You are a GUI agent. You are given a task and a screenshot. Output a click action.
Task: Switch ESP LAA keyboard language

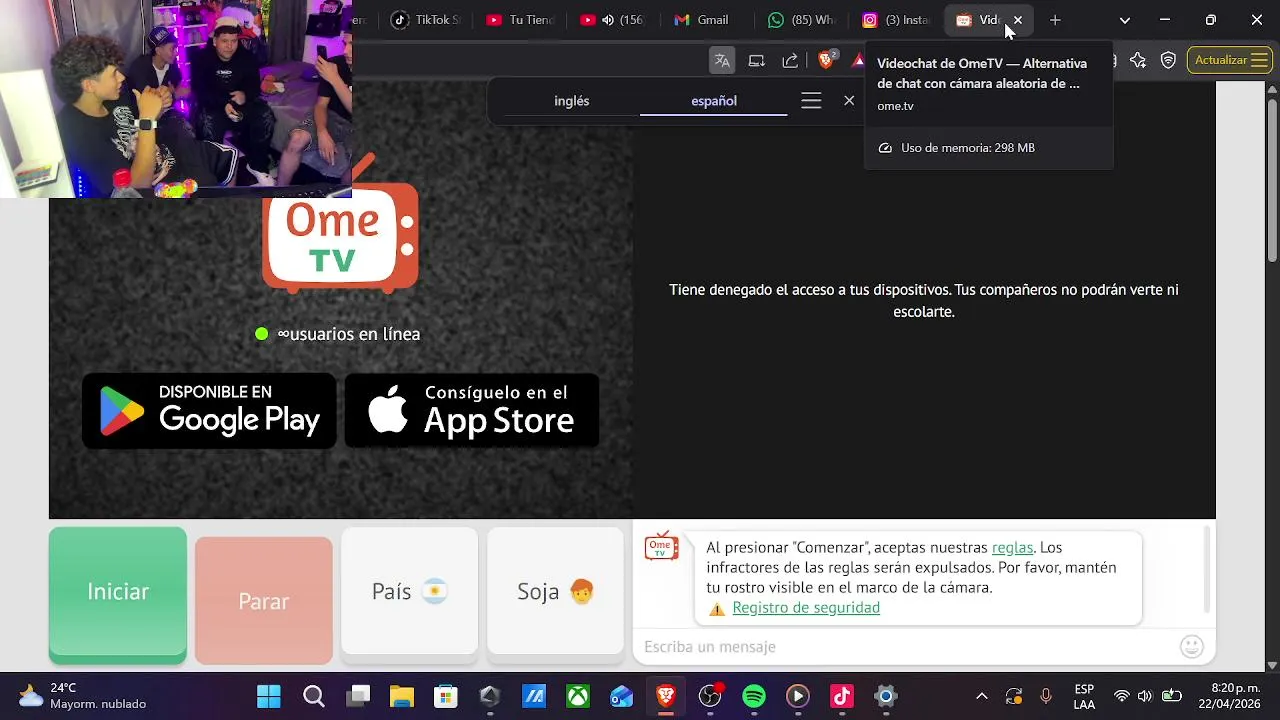coord(1084,696)
